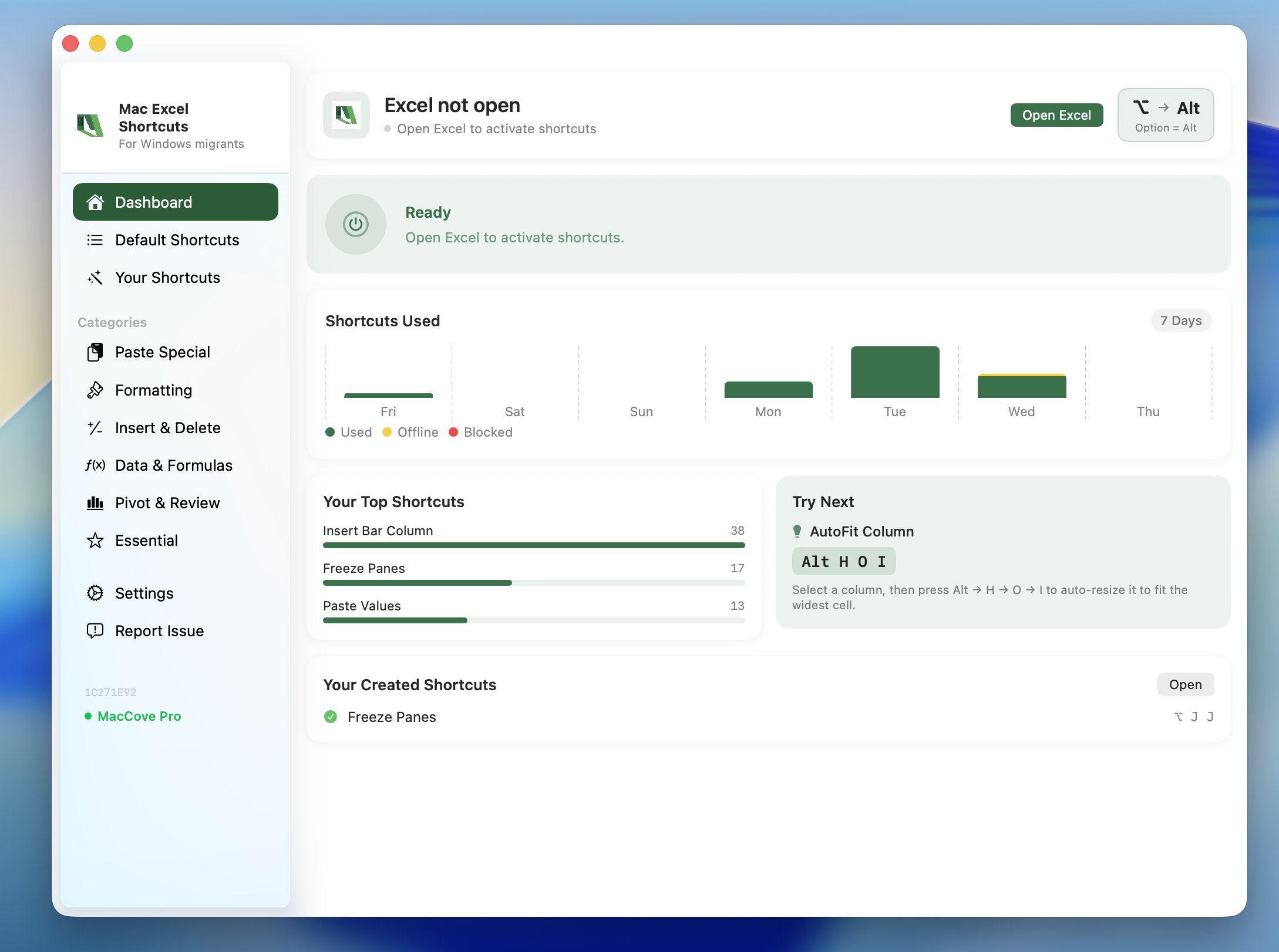Open Your Shortcuts page

(176, 278)
